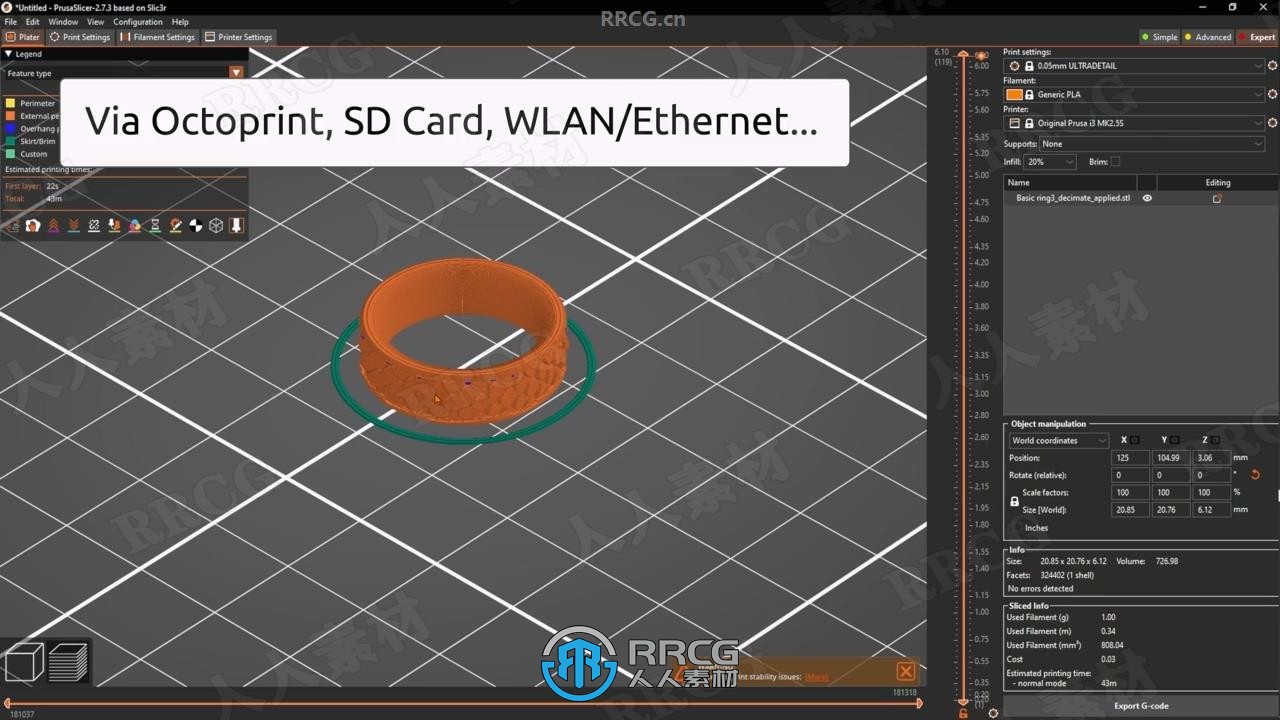Viewport: 1280px width, 720px height.
Task: Collapse the Legend panel
Action: tap(9, 54)
